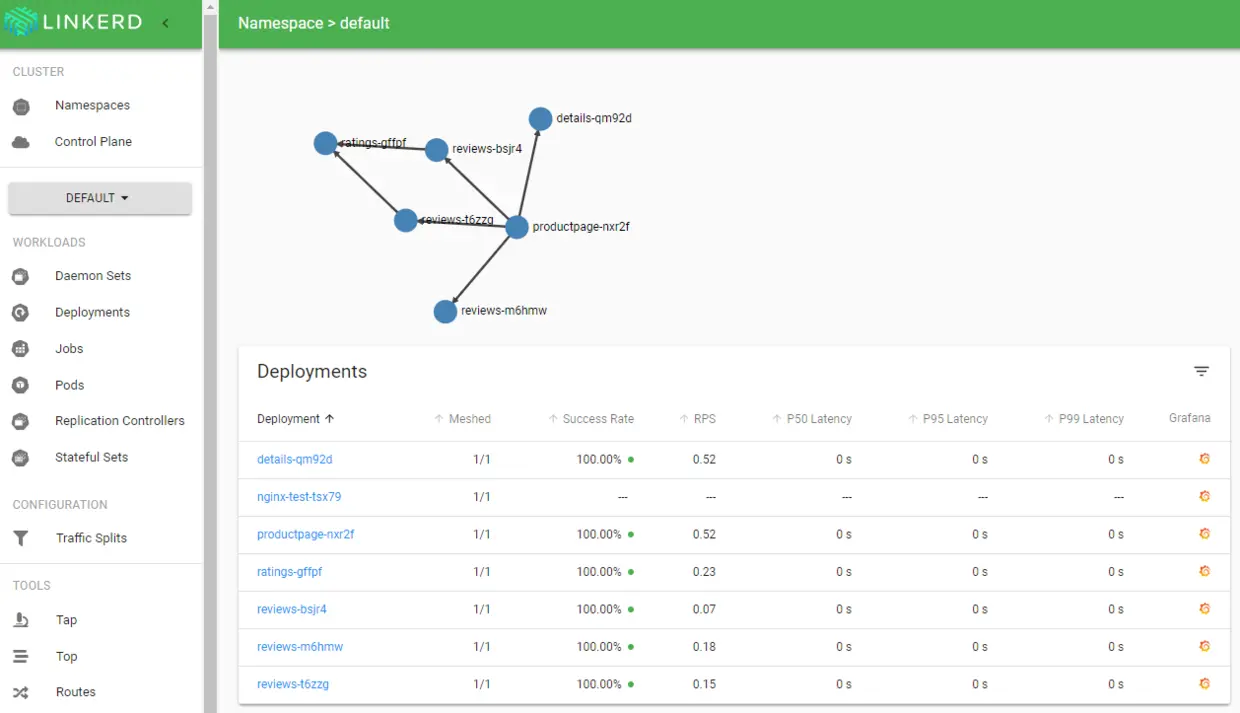The height and width of the screenshot is (713, 1240).
Task: Open the Namespaces menu item
Action: pyautogui.click(x=92, y=105)
